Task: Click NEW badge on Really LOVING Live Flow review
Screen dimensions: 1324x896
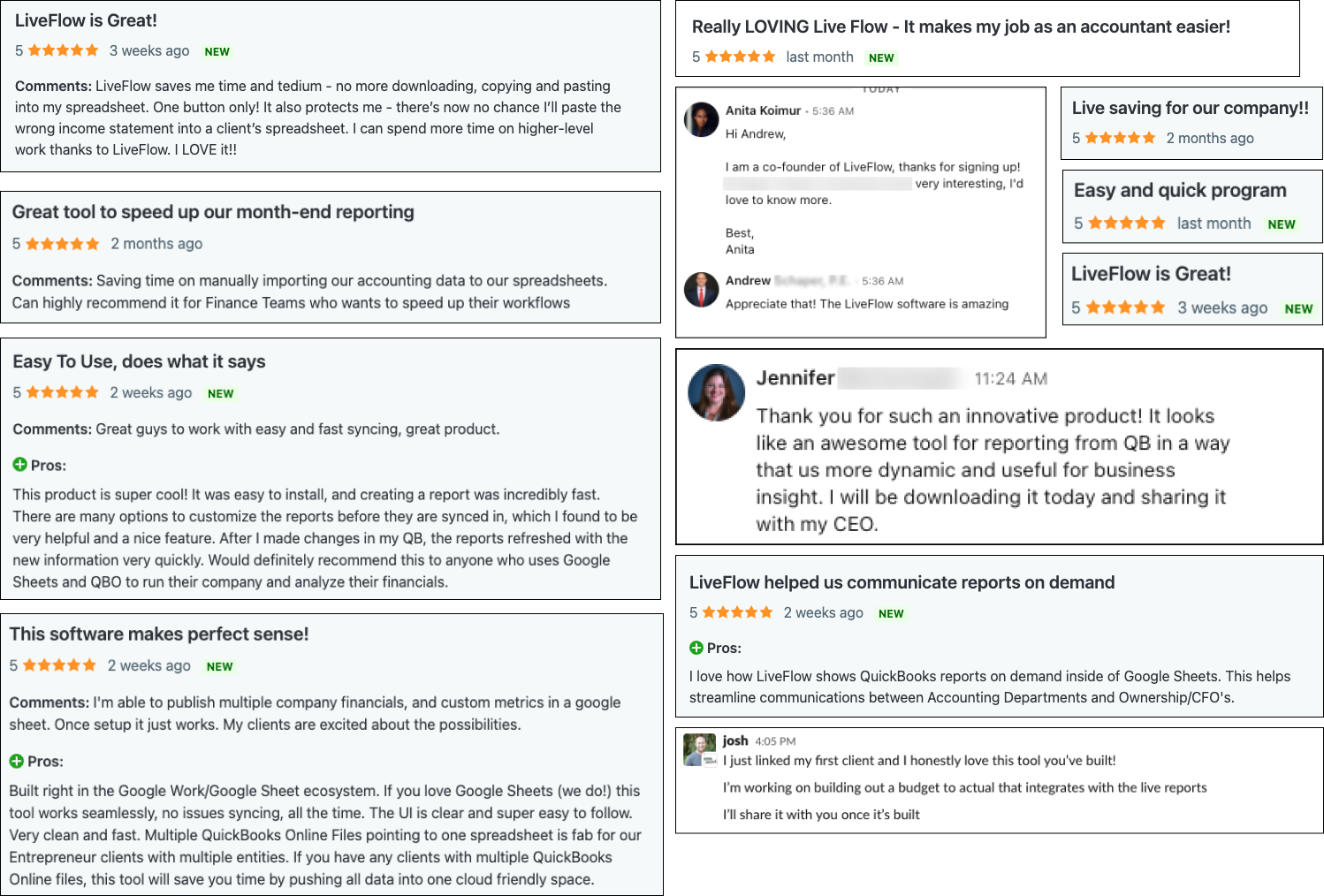Action: (881, 57)
